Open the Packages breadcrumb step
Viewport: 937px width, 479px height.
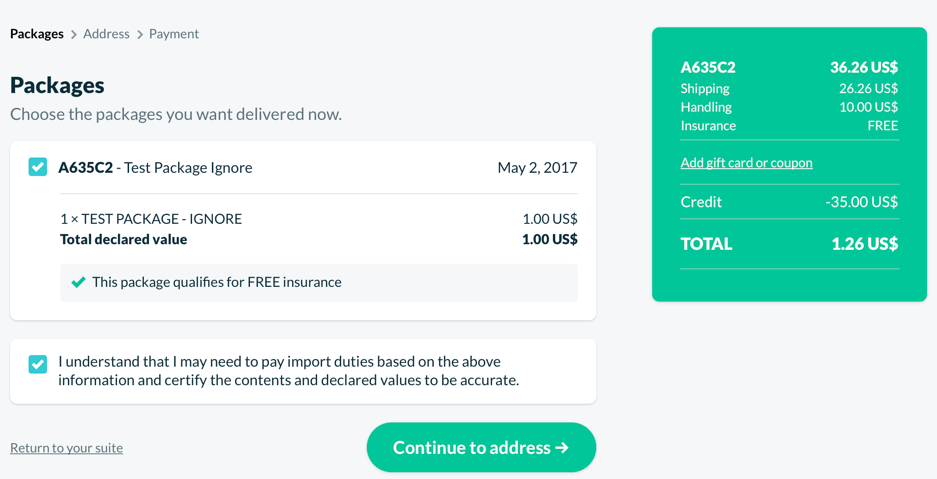tap(37, 34)
